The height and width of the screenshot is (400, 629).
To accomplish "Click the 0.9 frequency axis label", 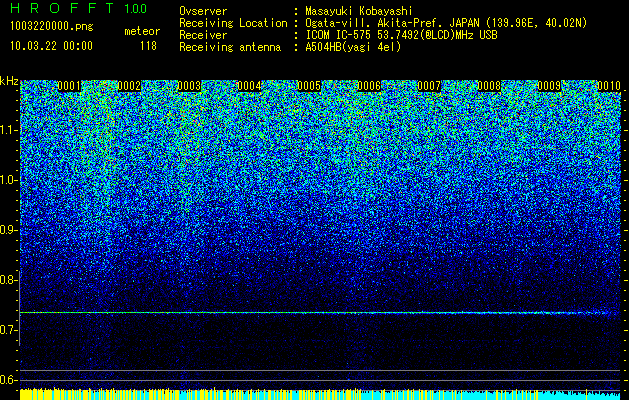I will pyautogui.click(x=8, y=230).
